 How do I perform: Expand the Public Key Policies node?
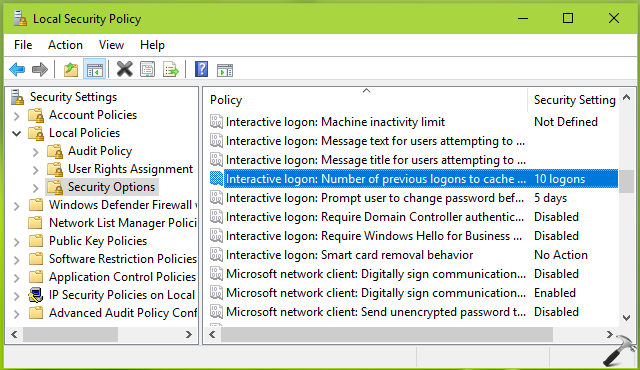tap(16, 242)
